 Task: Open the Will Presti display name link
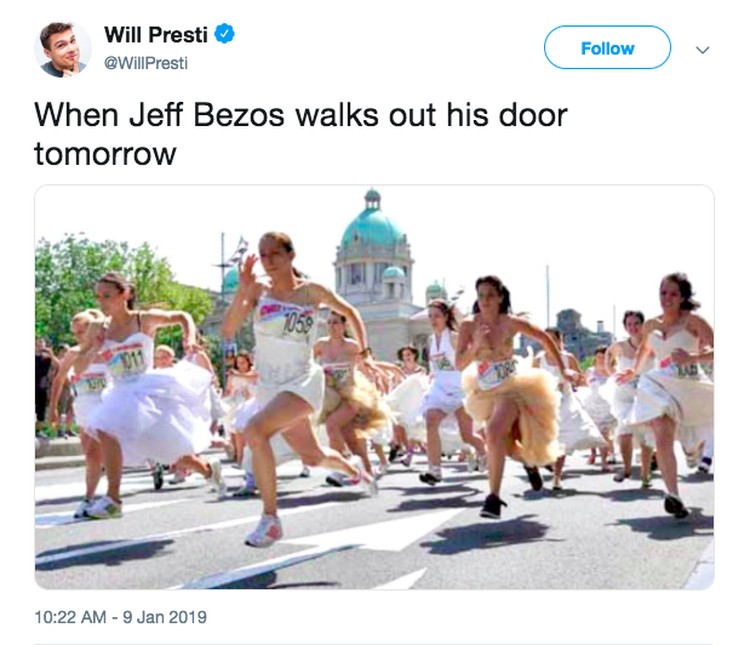coord(156,34)
